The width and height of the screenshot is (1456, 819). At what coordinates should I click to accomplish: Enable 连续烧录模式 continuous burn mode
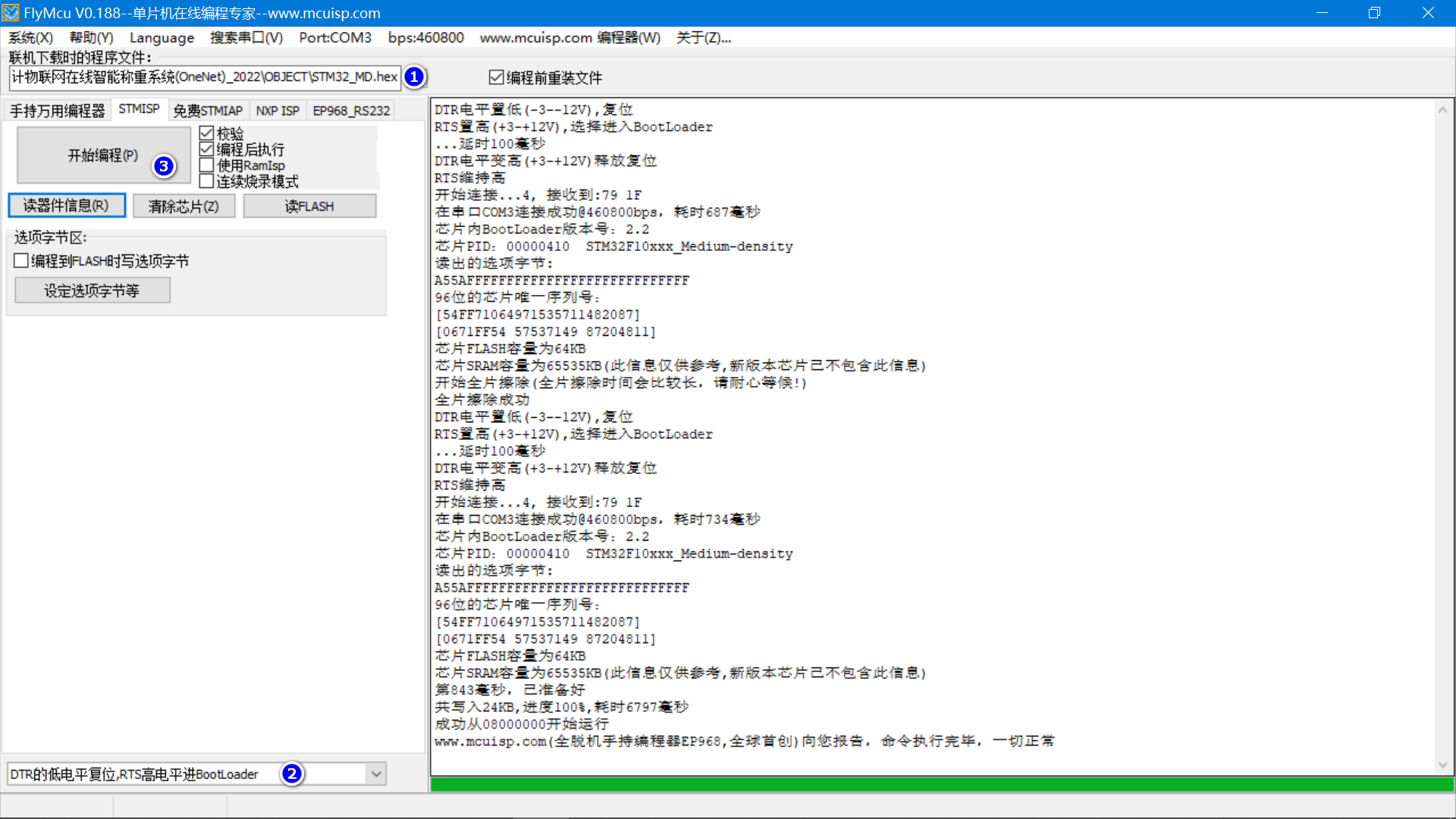click(207, 180)
